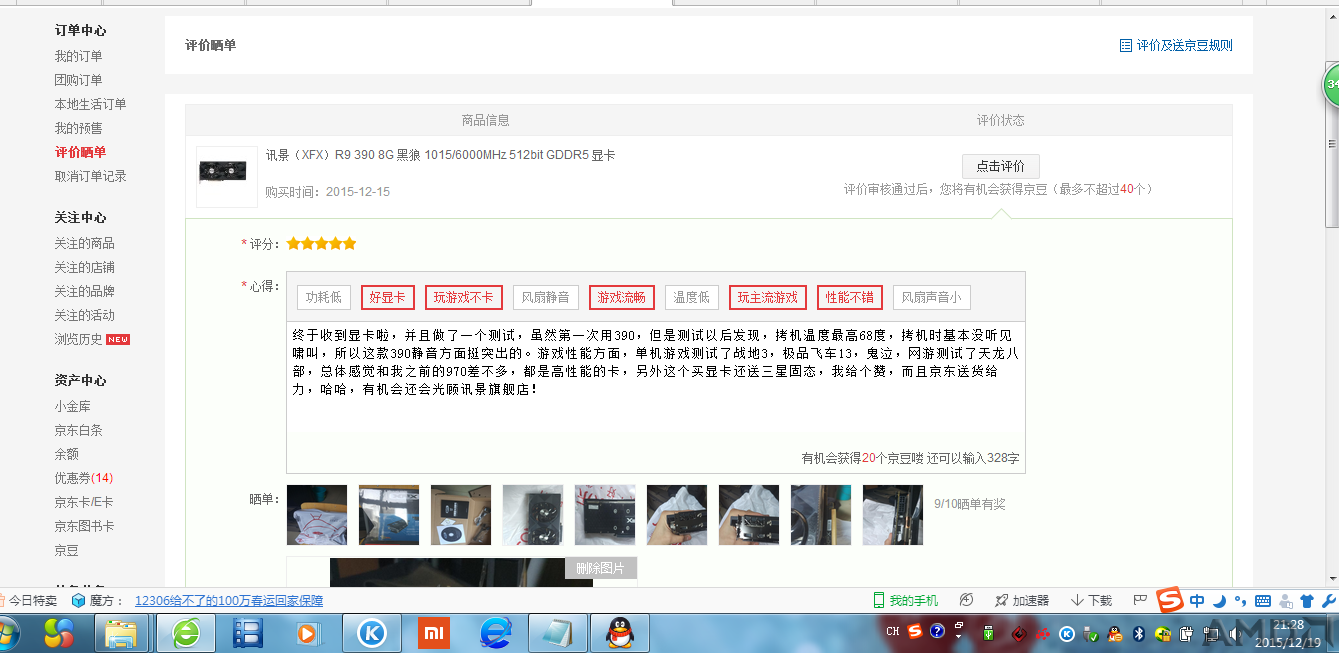Image resolution: width=1339 pixels, height=653 pixels.
Task: Click the Sogou input S logo in browser bar
Action: [1170, 600]
